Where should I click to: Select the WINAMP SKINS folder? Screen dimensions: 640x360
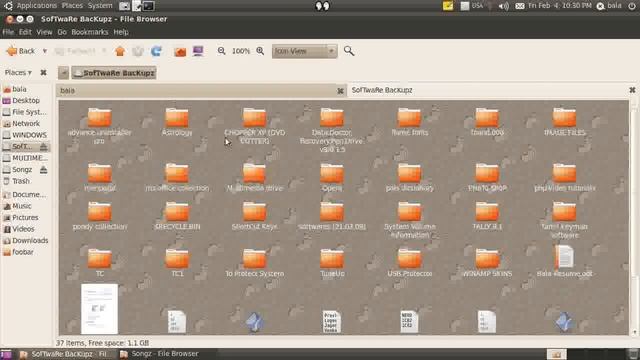tap(487, 259)
